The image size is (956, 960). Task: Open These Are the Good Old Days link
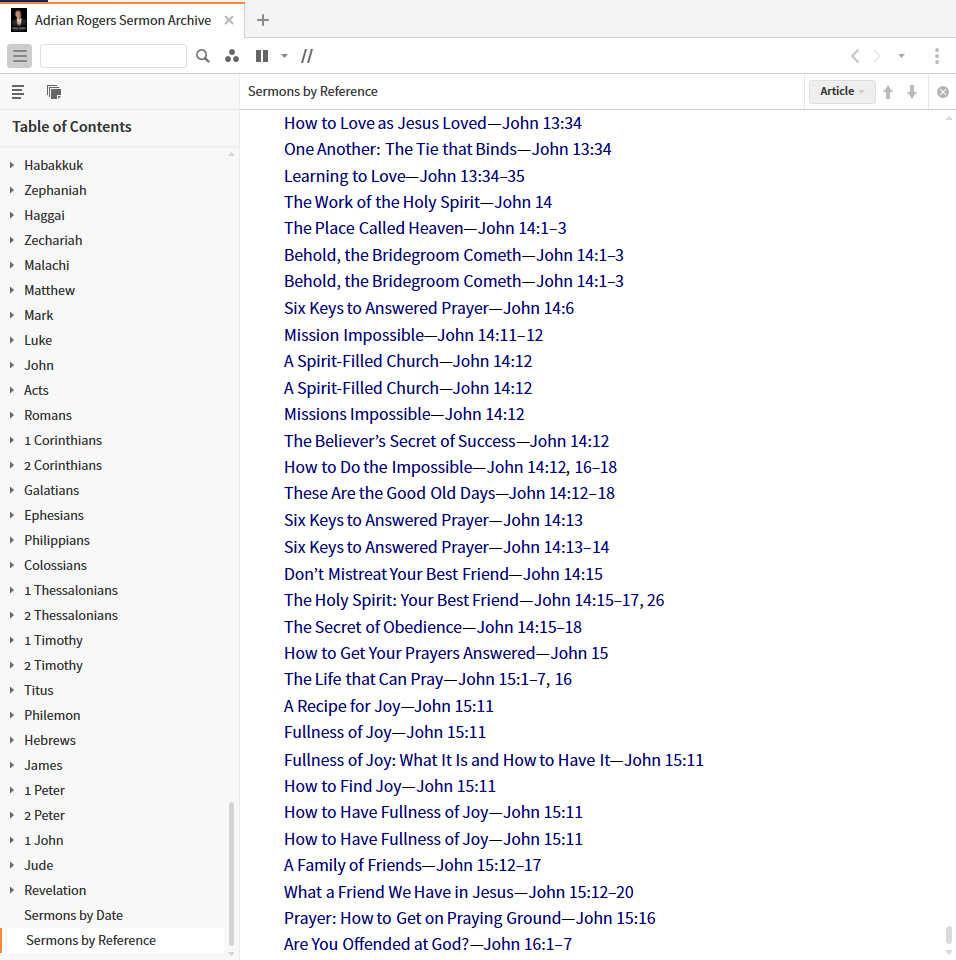tap(449, 493)
